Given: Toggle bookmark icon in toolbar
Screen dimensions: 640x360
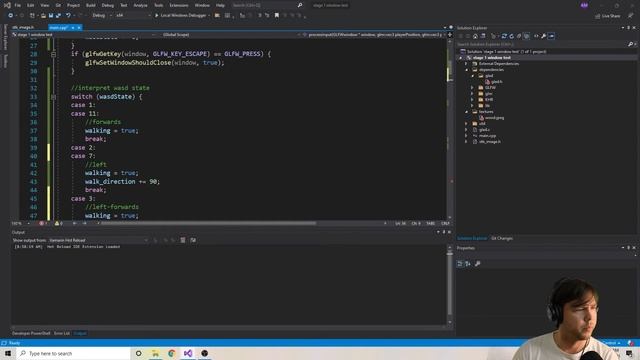Looking at the screenshot, I should click(x=277, y=16).
